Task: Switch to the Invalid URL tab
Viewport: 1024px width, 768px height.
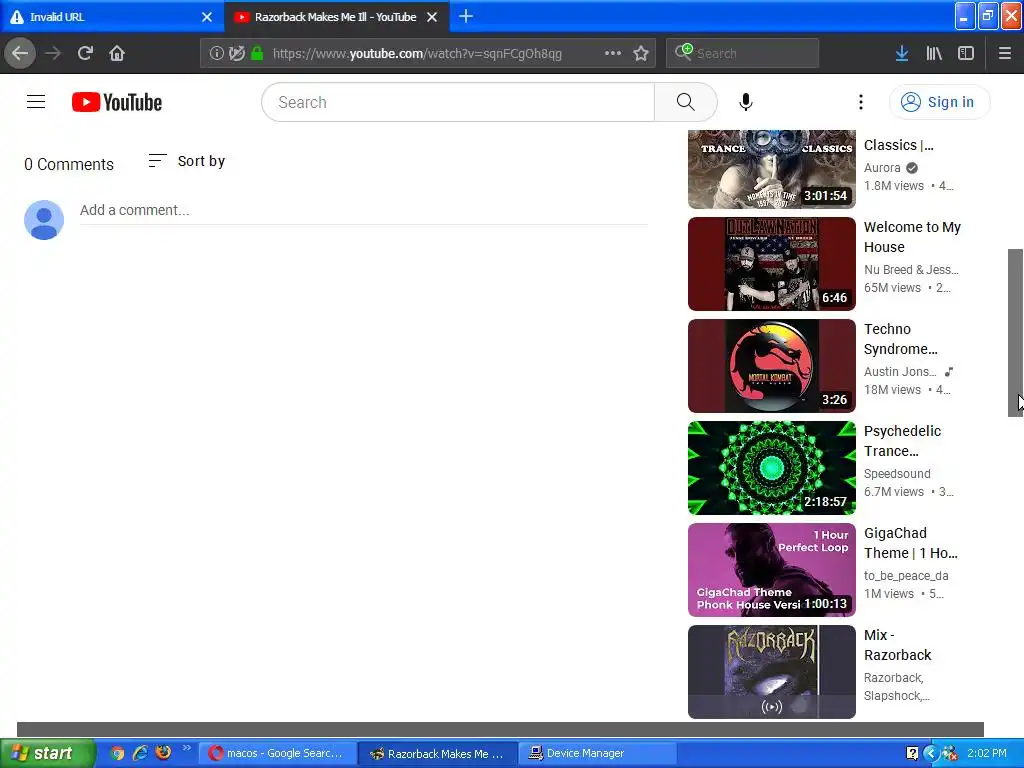Action: (x=112, y=16)
